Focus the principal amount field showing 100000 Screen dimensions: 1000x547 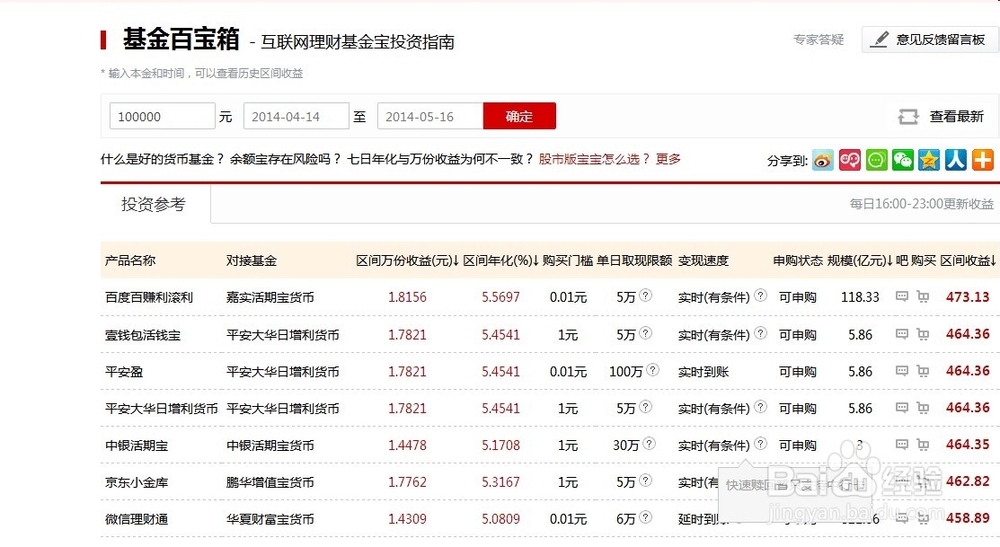pos(162,116)
